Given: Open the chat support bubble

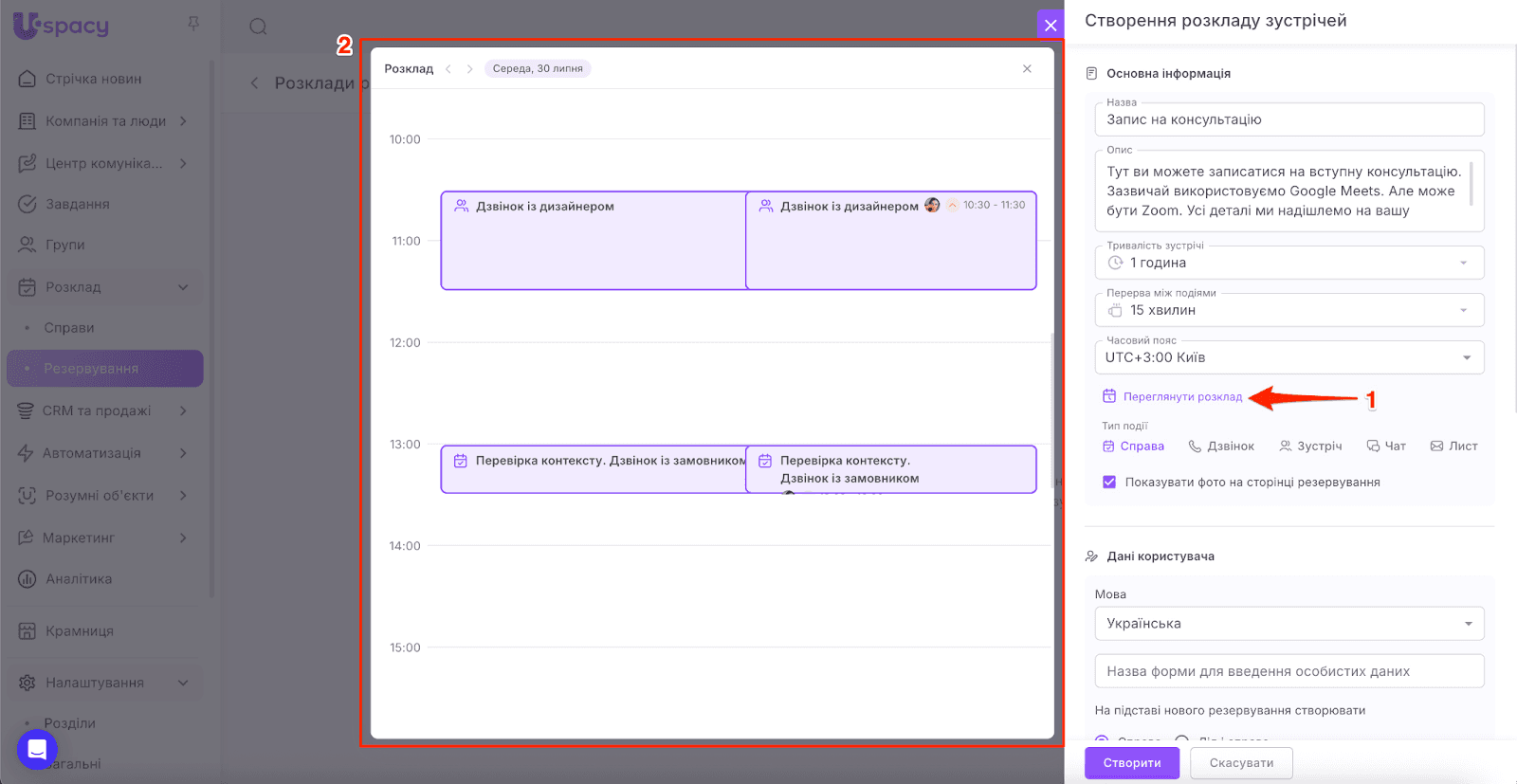Looking at the screenshot, I should coord(37,749).
